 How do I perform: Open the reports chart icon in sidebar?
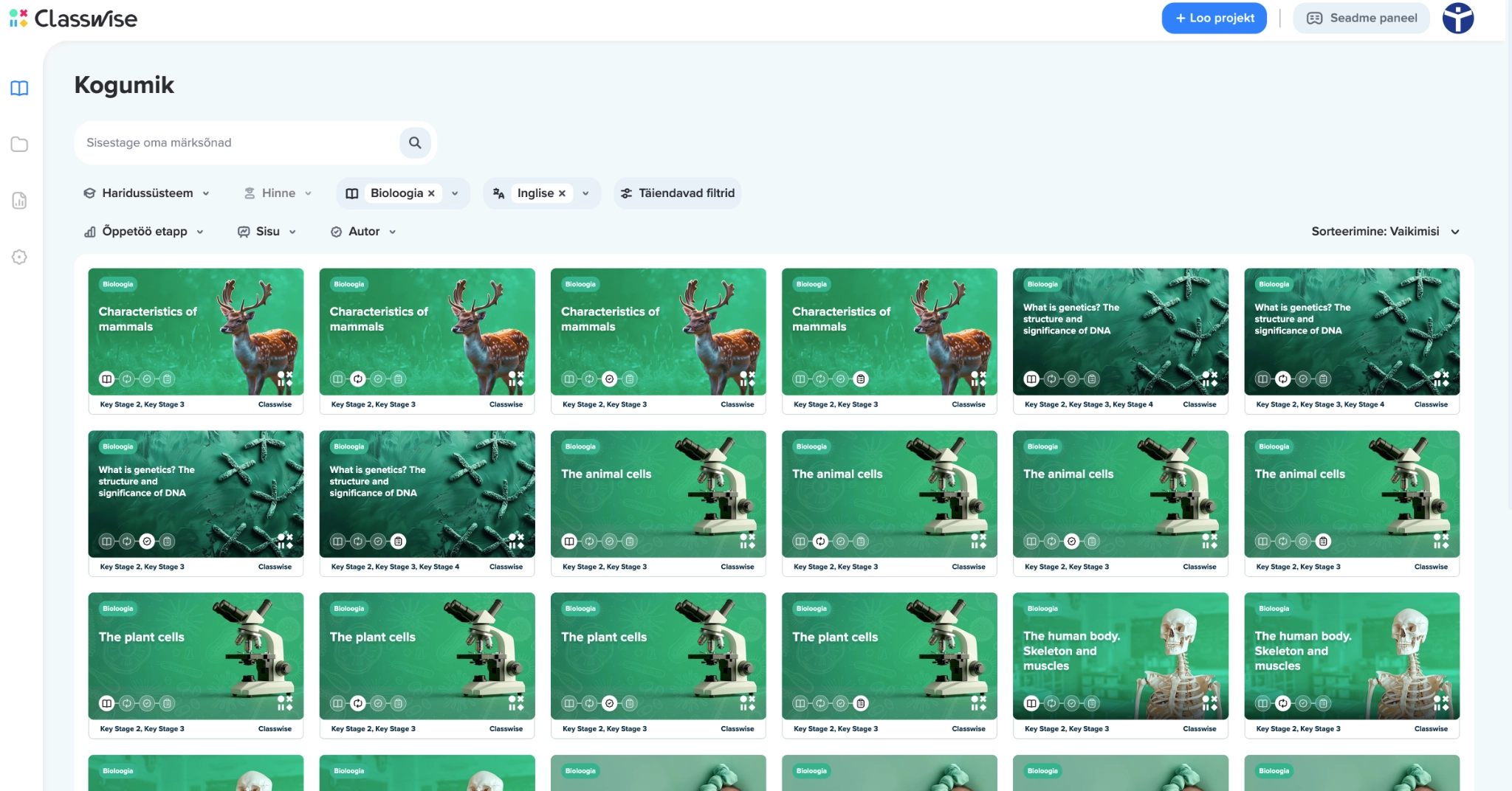tap(19, 201)
